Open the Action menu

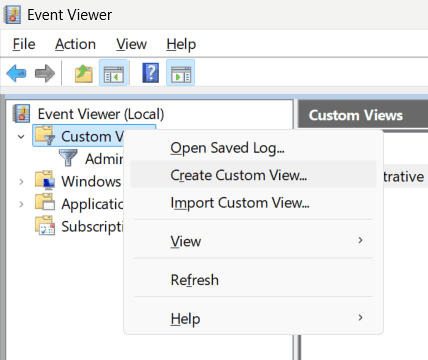pyautogui.click(x=75, y=44)
